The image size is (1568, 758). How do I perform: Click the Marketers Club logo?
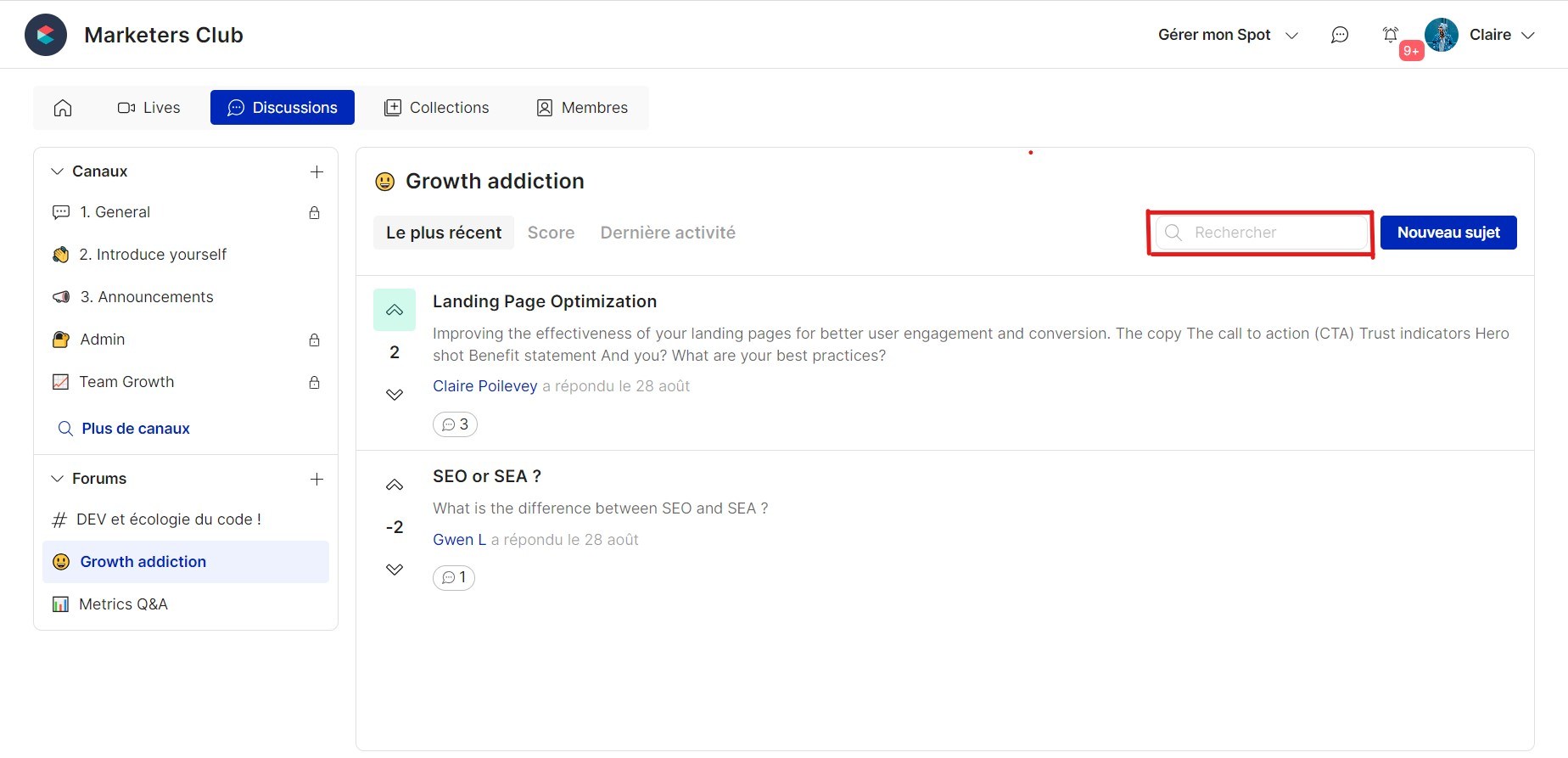coord(46,35)
